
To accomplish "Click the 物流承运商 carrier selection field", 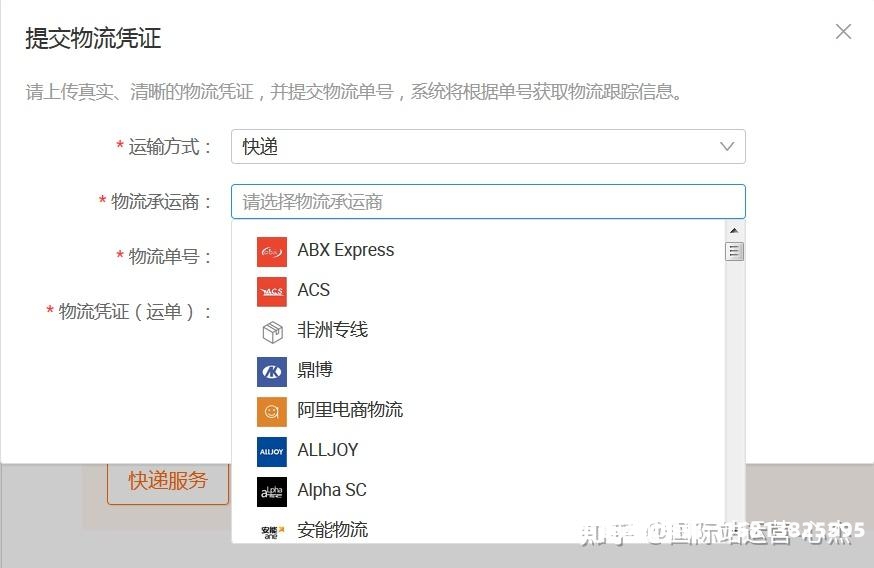I will 487,202.
